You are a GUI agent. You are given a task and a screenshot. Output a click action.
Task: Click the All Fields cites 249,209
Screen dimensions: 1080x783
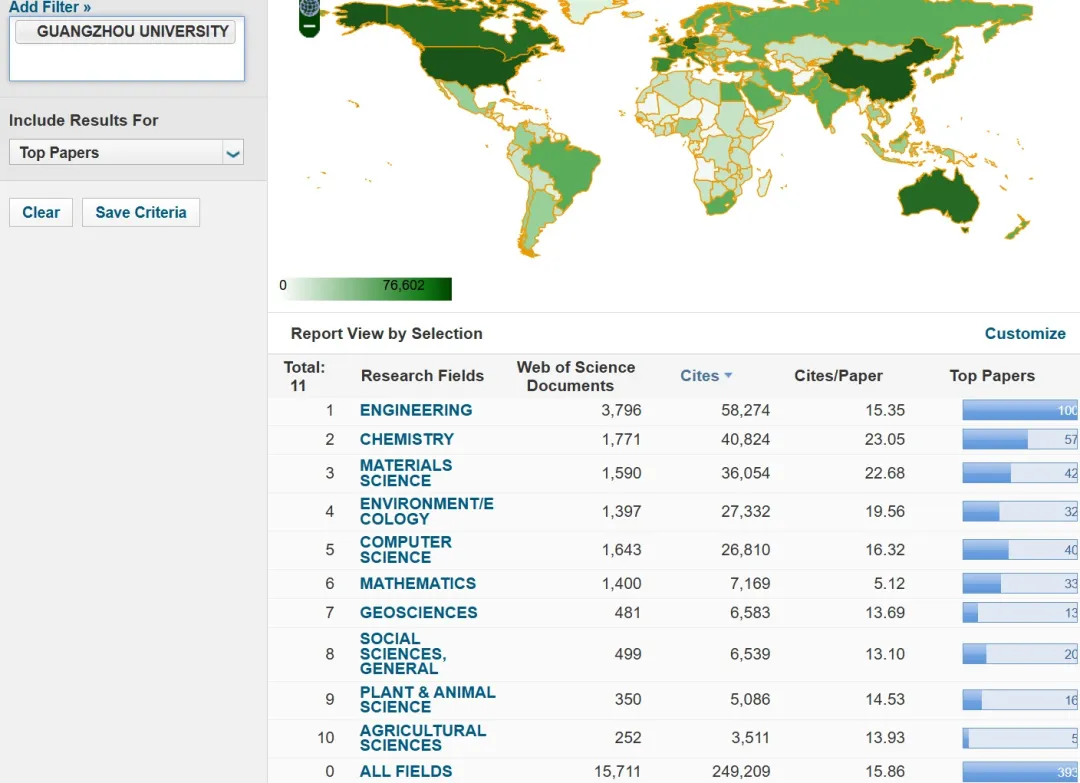tap(741, 771)
